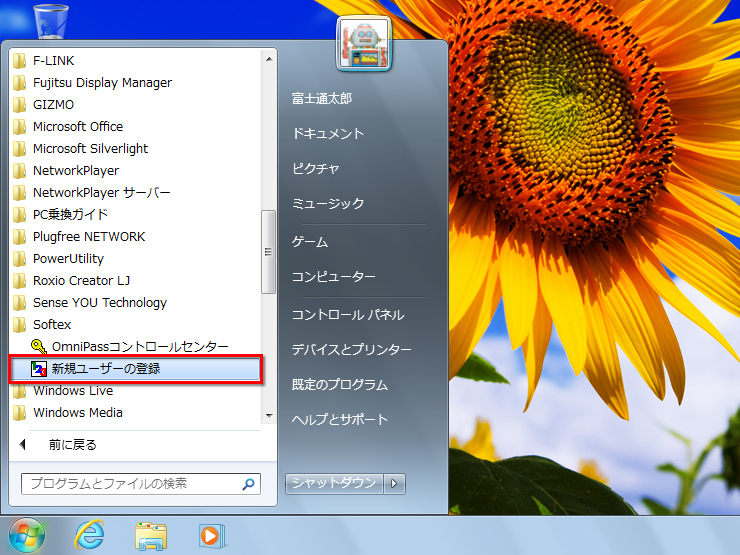Open the Recycle Bin on the desktop
This screenshot has height=555, width=740.
tap(50, 20)
